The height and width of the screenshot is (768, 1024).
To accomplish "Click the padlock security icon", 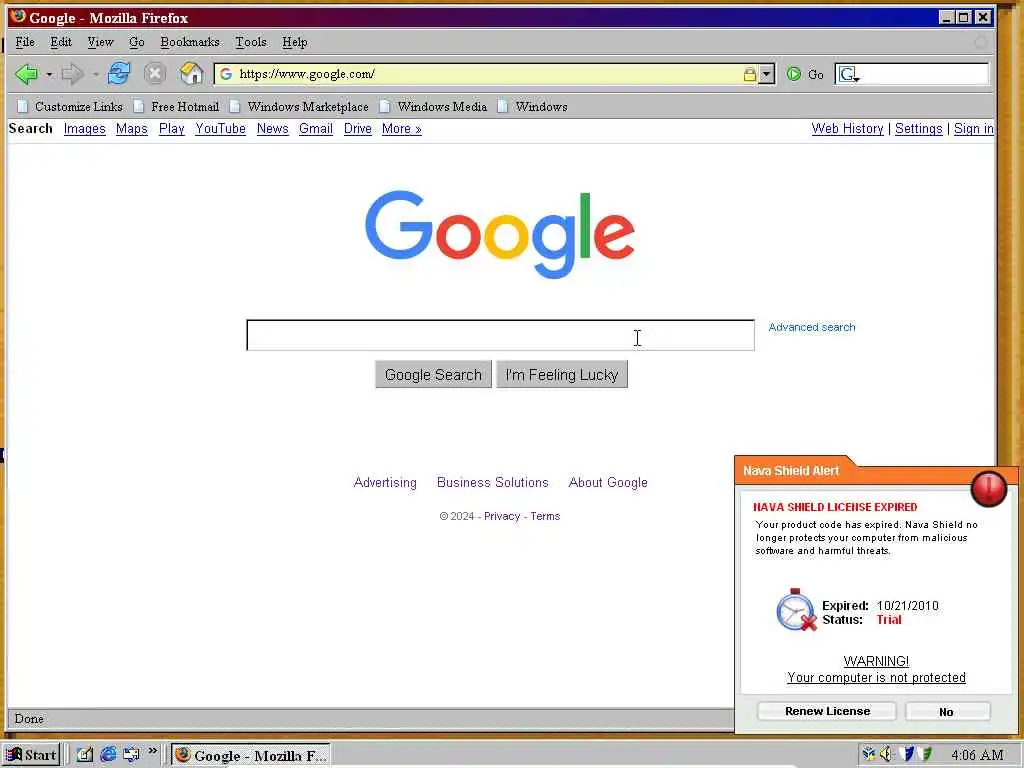I will click(x=750, y=74).
